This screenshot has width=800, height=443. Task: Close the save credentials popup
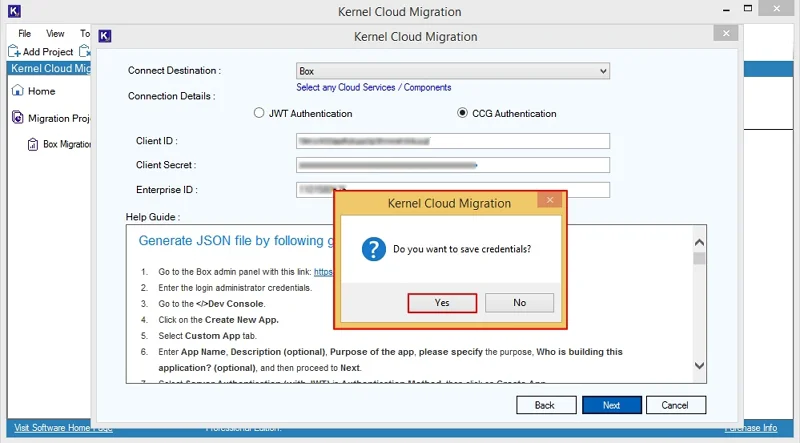pyautogui.click(x=549, y=200)
